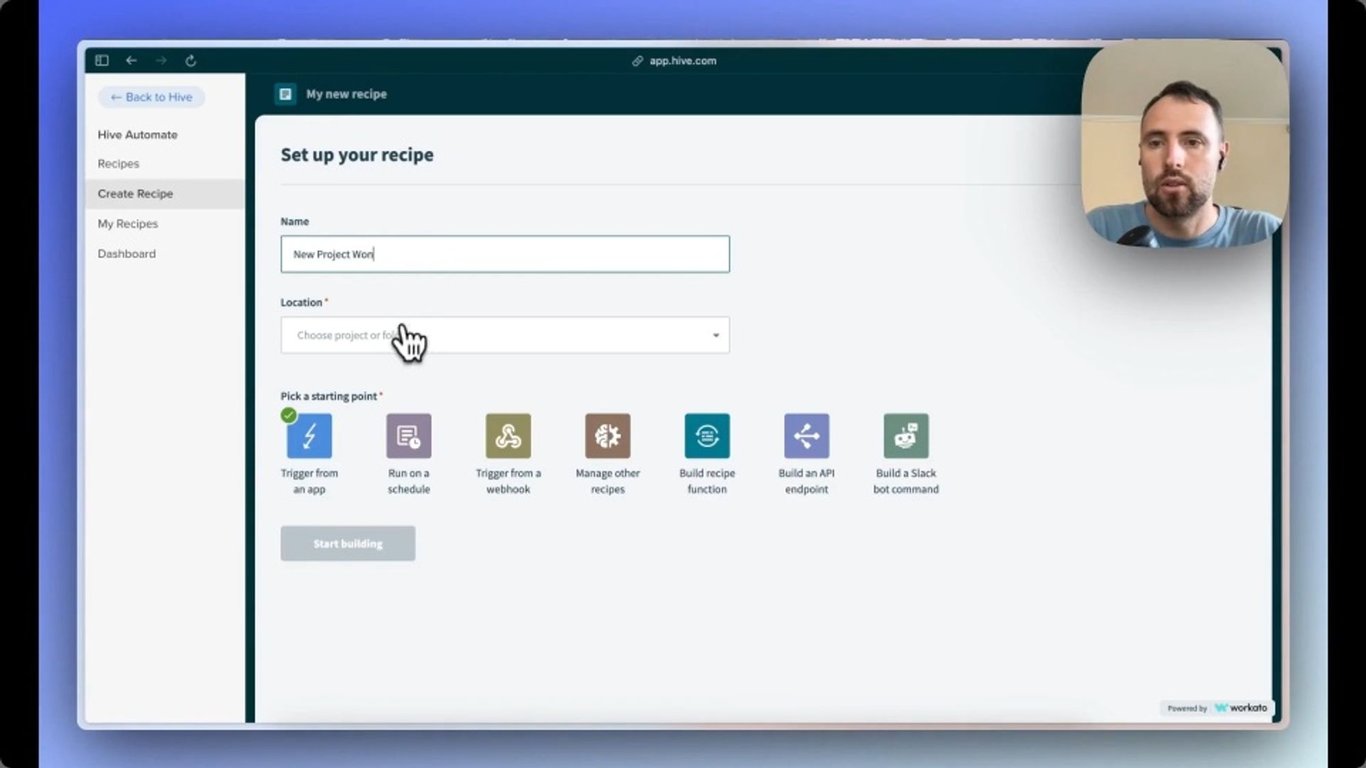Open Recipes in the sidebar
1366x768 pixels.
118,164
